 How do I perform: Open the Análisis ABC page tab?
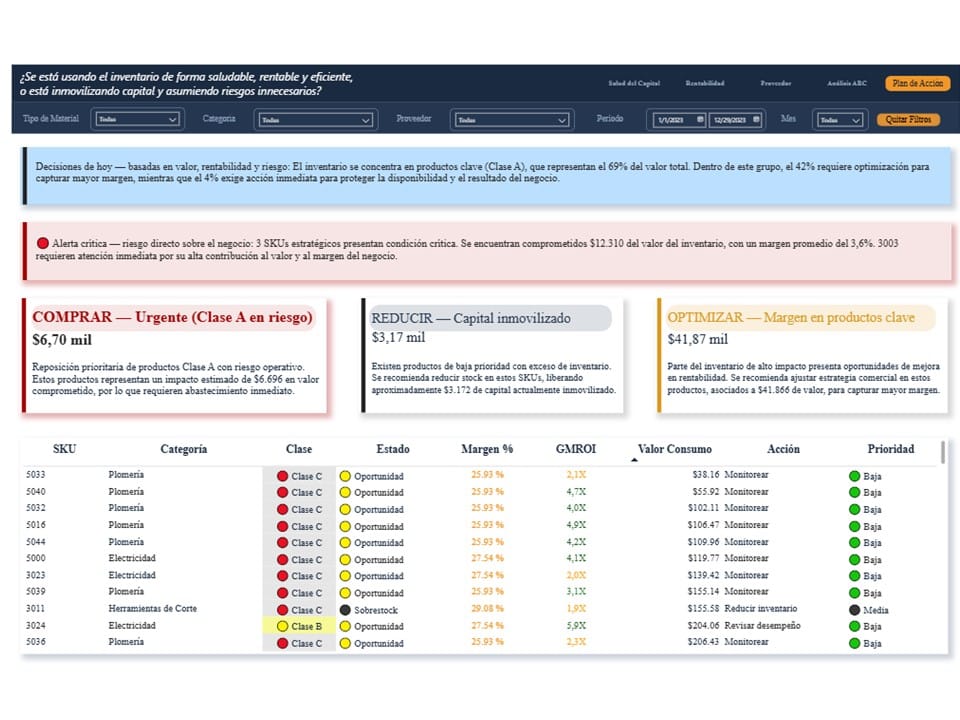[847, 83]
